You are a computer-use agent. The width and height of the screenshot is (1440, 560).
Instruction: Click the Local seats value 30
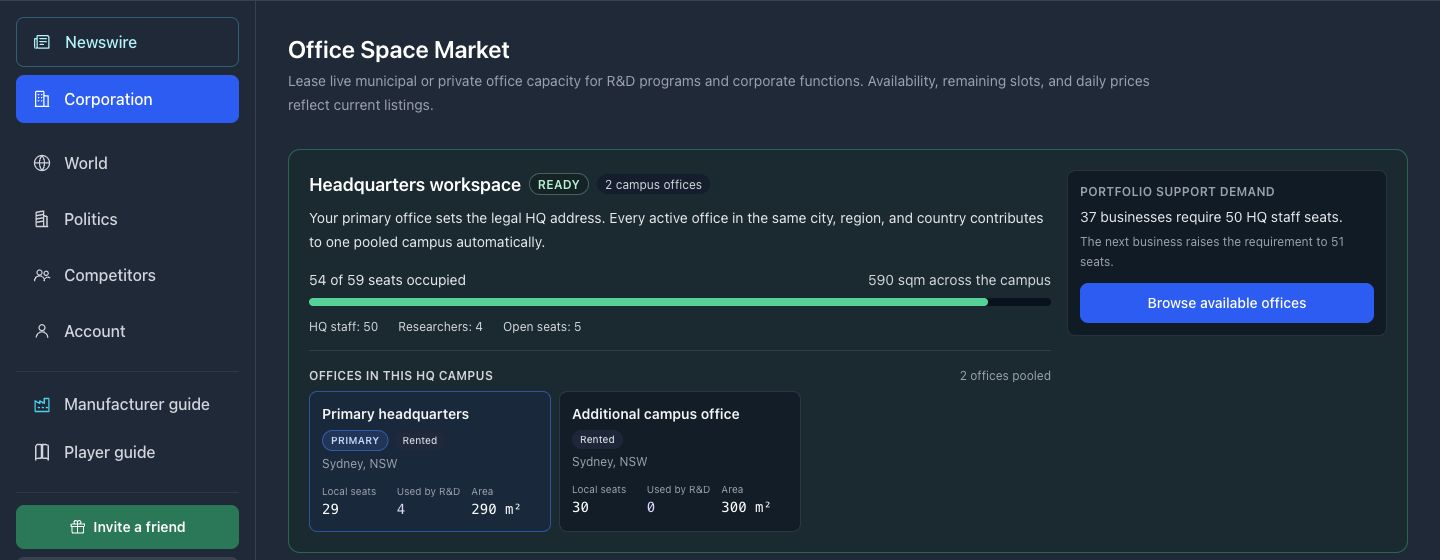coord(581,507)
